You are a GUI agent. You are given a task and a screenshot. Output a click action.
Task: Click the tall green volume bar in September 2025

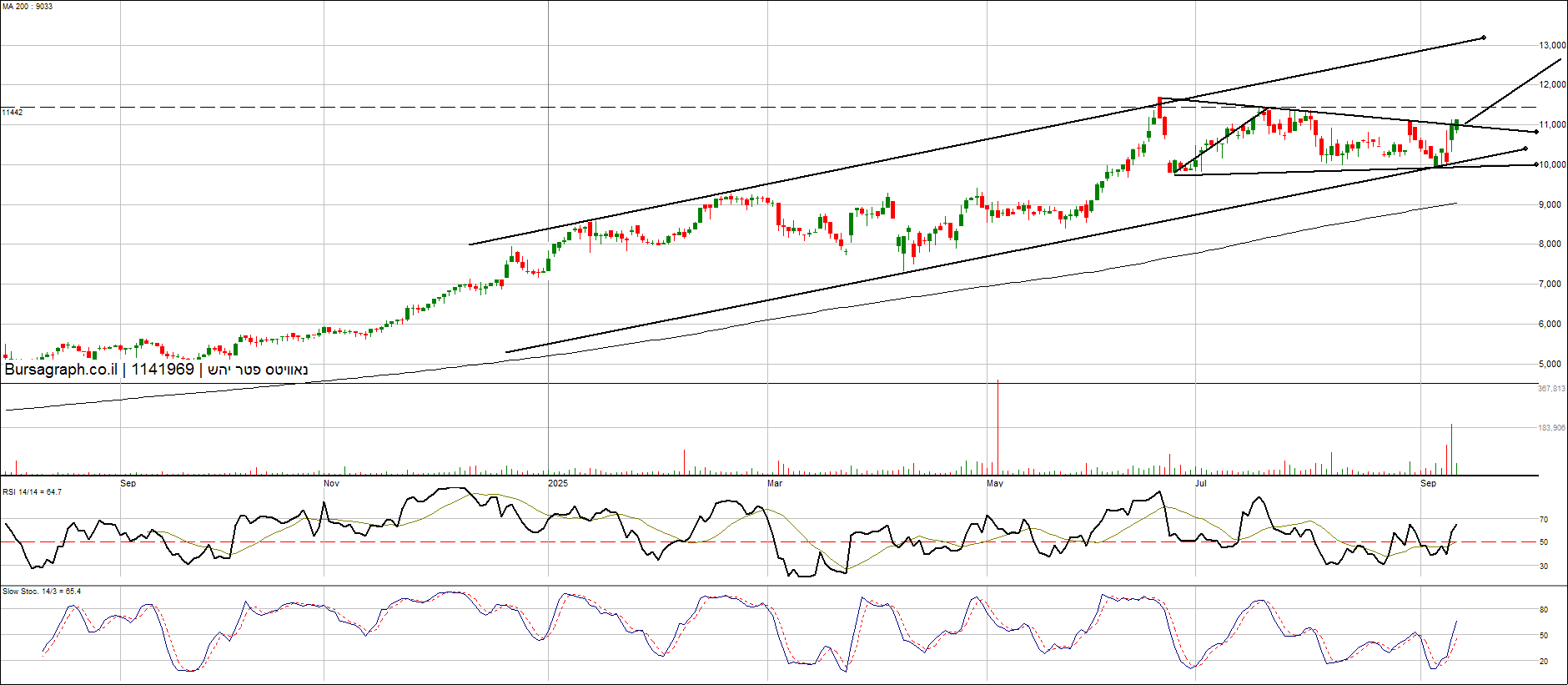[1451, 449]
